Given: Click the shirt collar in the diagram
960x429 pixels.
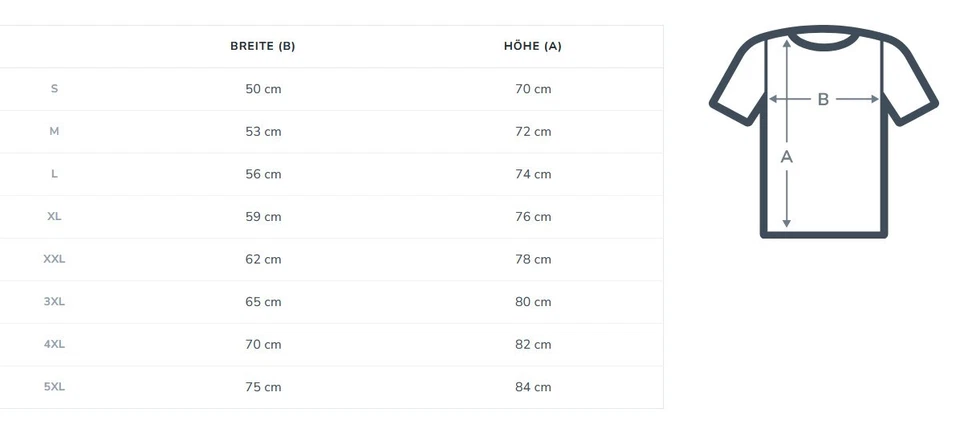Looking at the screenshot, I should click(823, 40).
